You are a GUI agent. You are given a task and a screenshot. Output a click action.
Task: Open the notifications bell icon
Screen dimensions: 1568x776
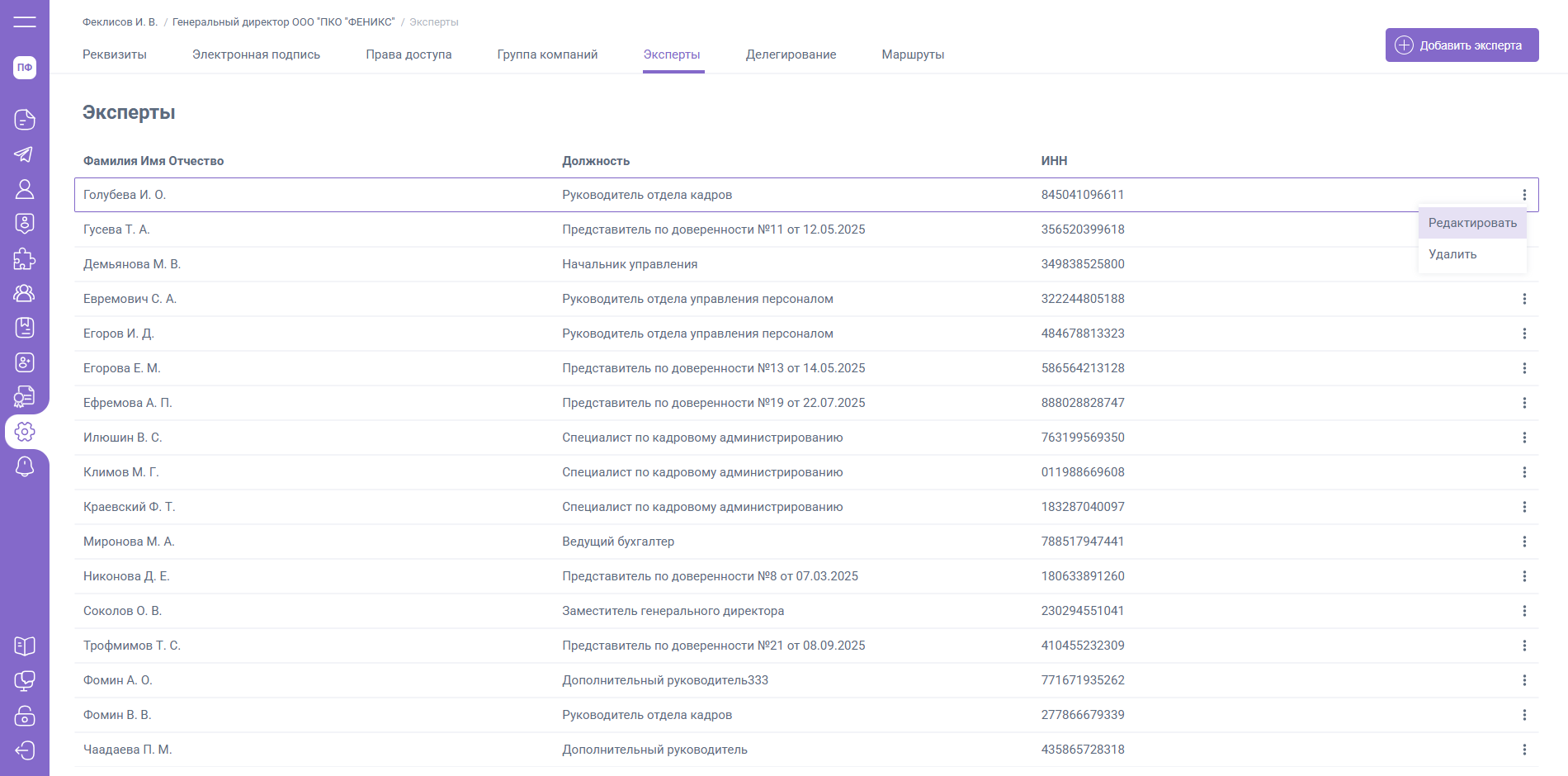coord(25,466)
